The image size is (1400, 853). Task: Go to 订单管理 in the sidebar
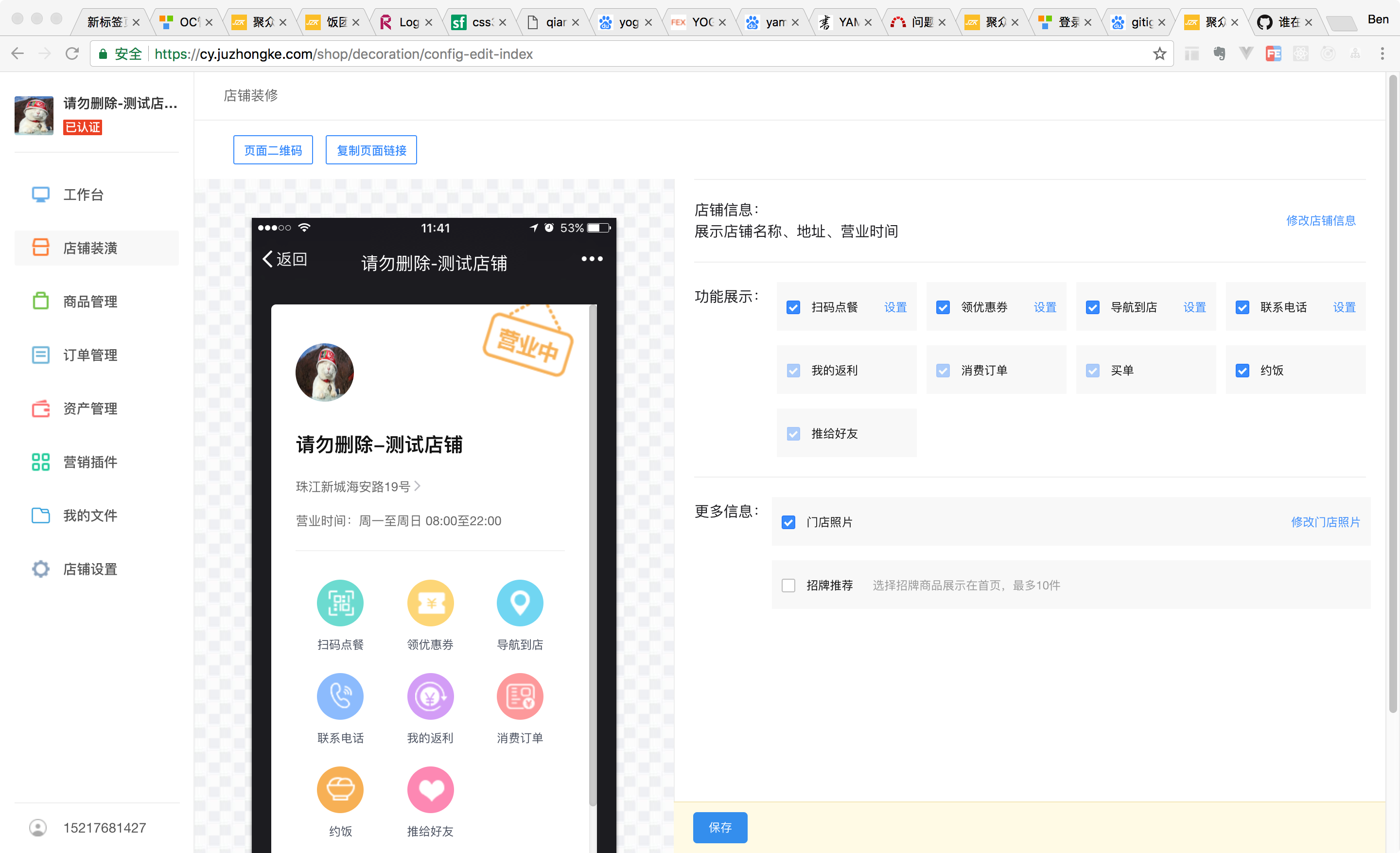pos(97,355)
